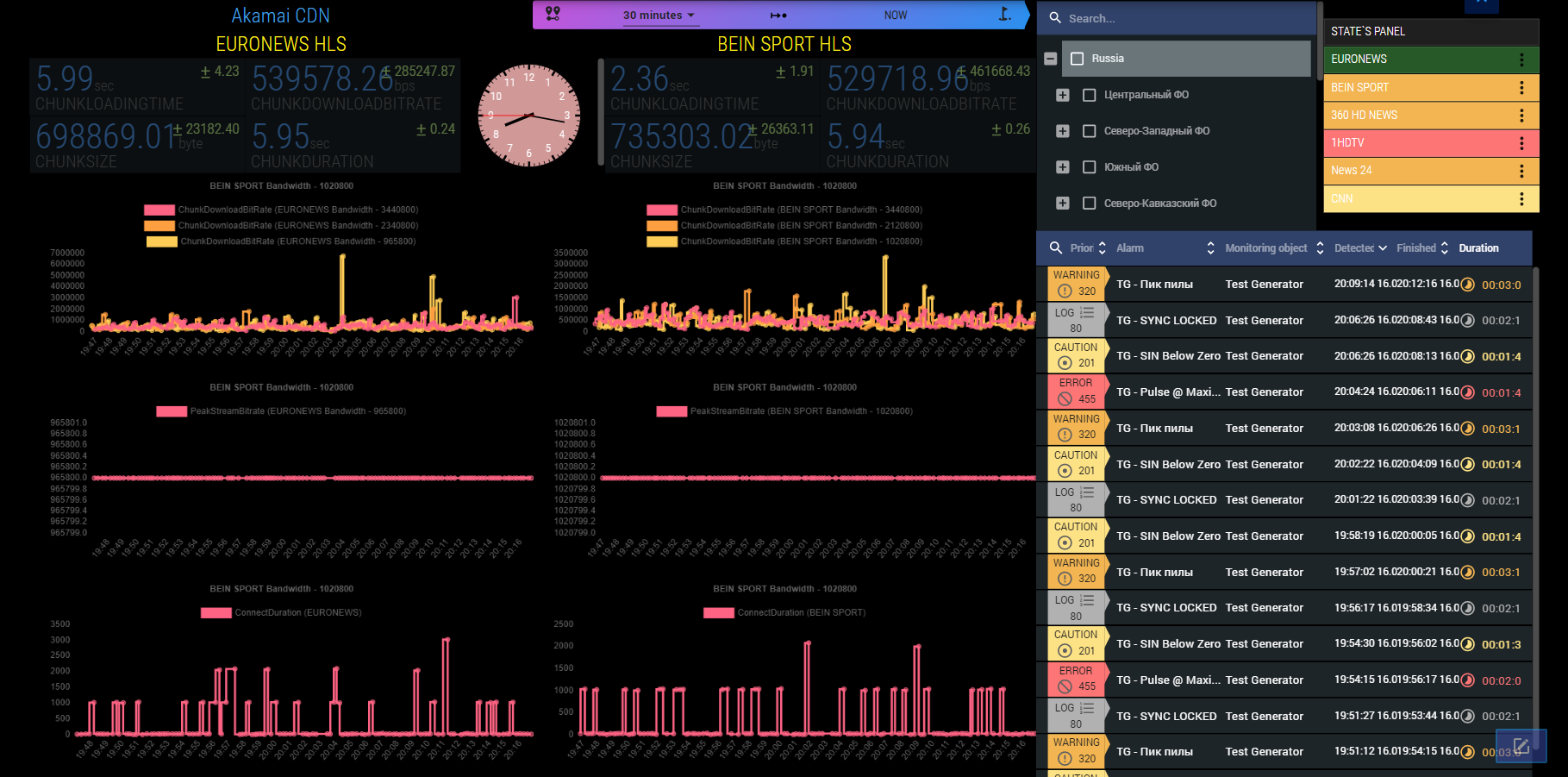Open the Detected column sort chevron
Image resolution: width=1568 pixels, height=777 pixels.
1383,248
